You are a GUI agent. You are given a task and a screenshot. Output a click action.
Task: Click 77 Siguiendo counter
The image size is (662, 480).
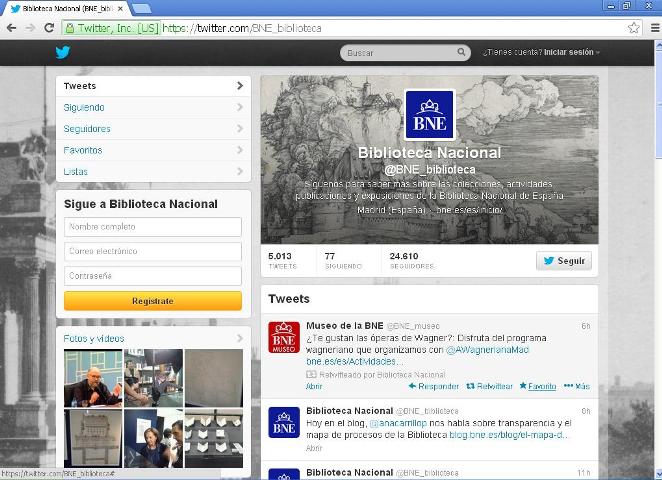[x=343, y=260]
